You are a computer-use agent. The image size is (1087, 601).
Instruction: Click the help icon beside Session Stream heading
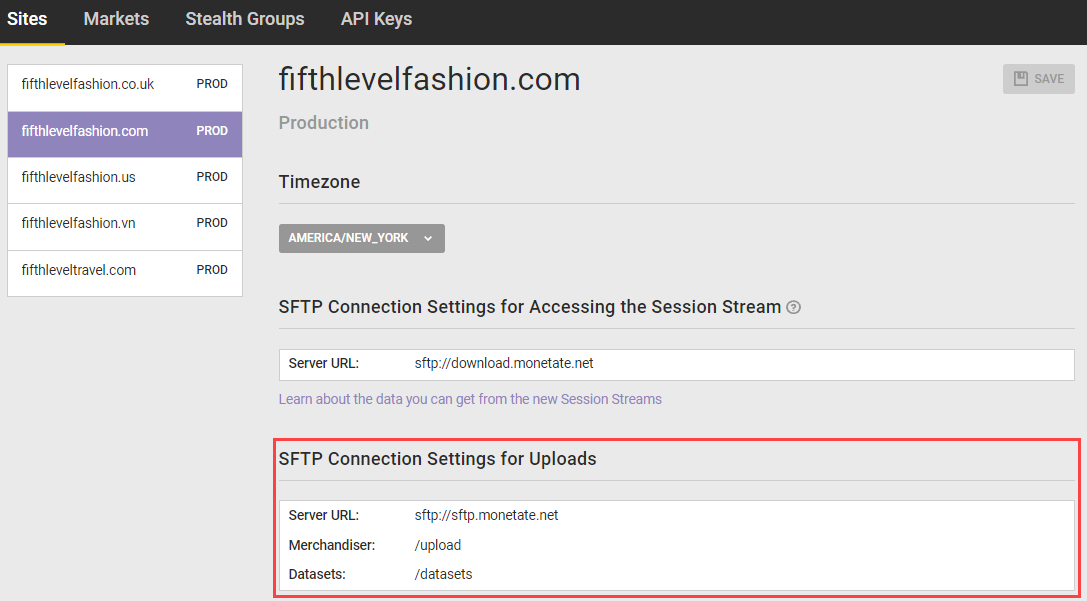click(793, 308)
